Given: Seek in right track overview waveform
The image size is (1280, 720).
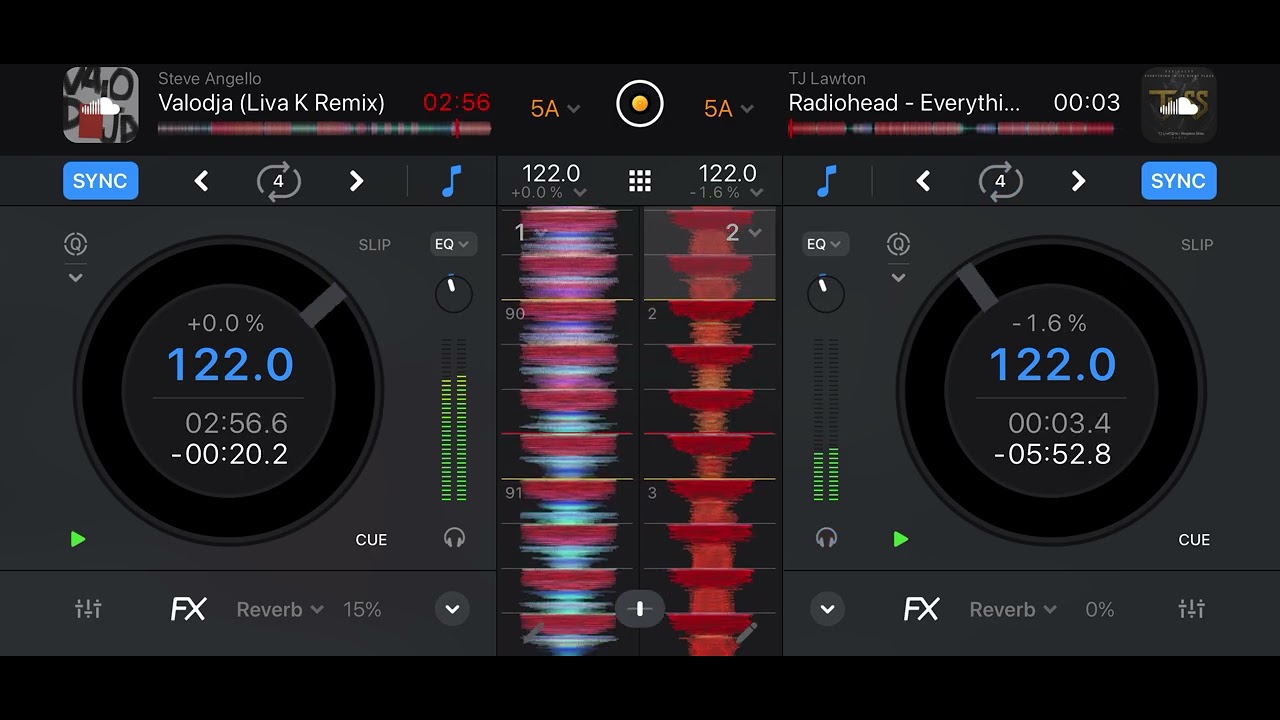Looking at the screenshot, I should point(951,128).
